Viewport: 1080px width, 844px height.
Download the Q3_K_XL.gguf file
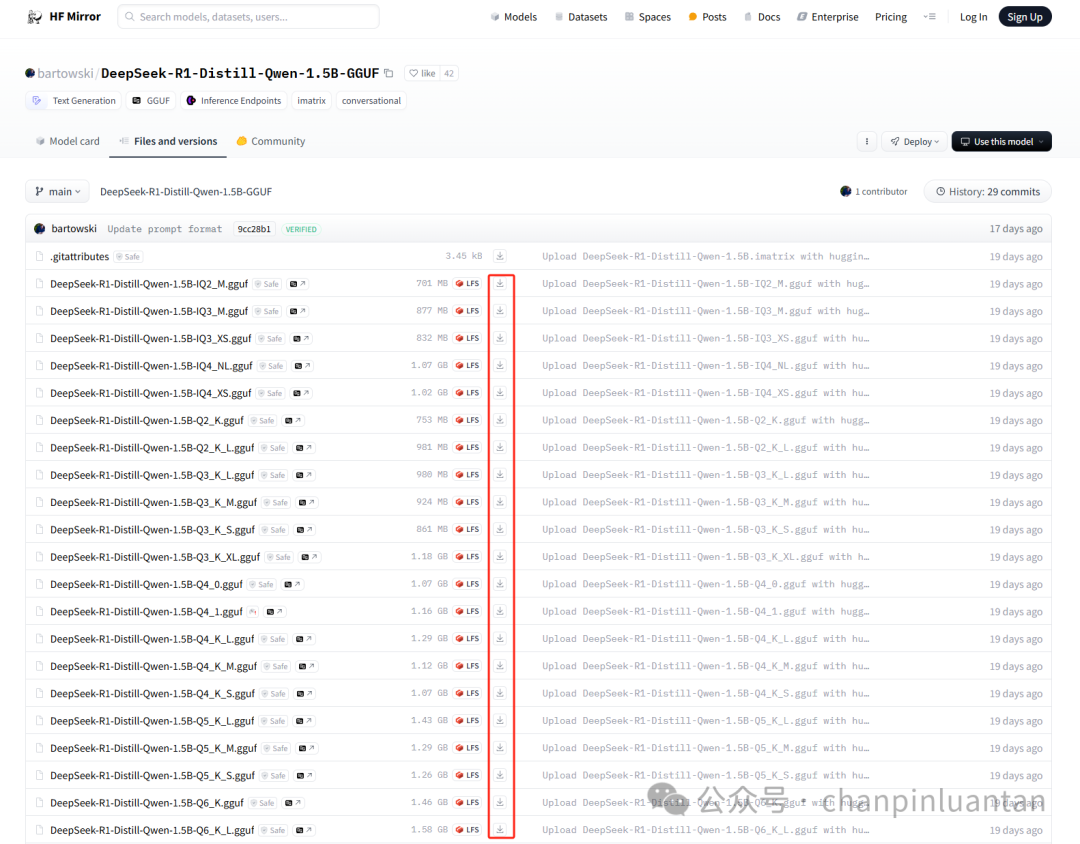pyautogui.click(x=500, y=557)
